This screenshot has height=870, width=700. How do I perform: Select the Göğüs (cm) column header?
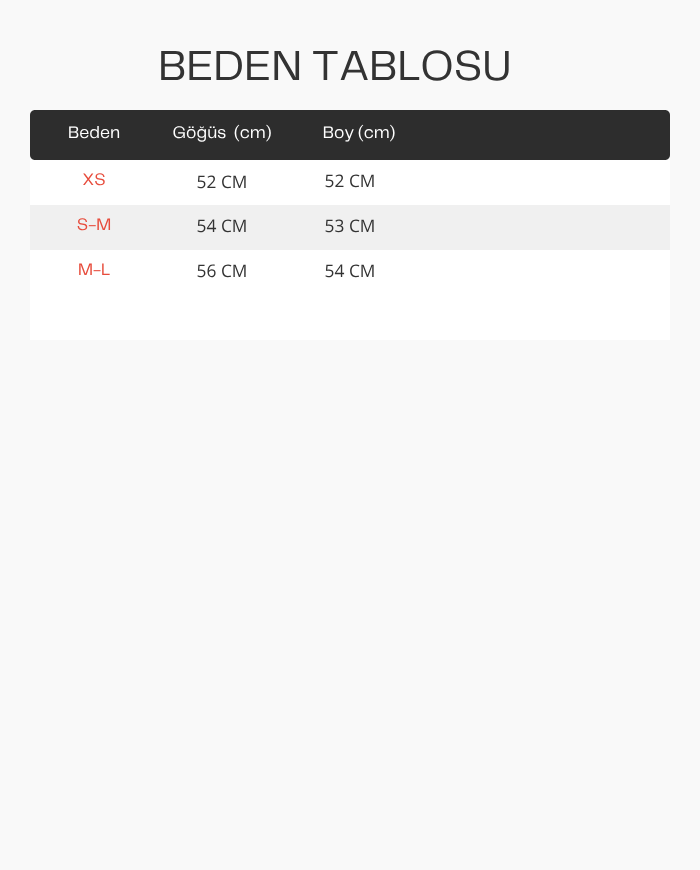(222, 133)
